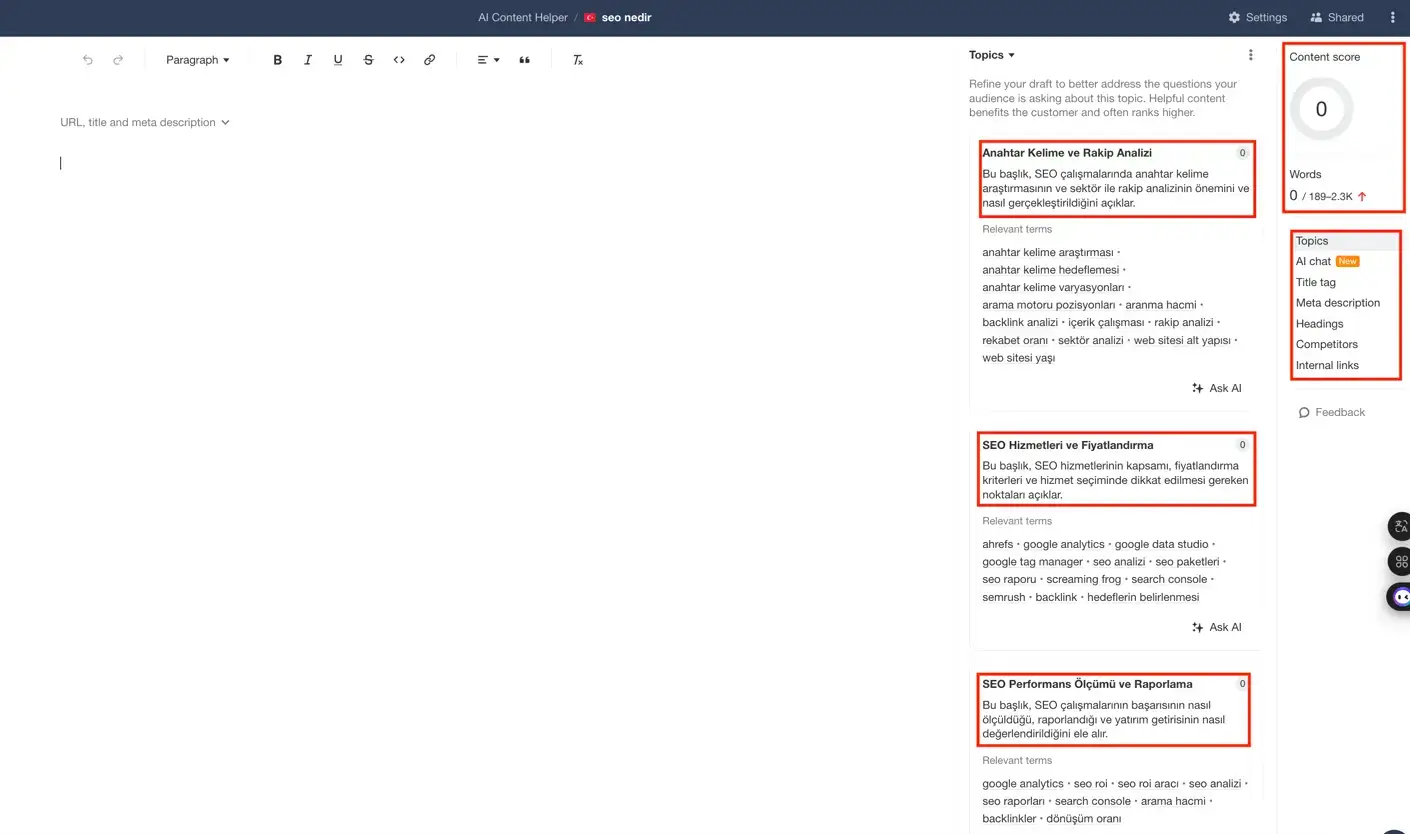This screenshot has width=1410, height=834.
Task: Apply italic formatting
Action: coord(307,60)
